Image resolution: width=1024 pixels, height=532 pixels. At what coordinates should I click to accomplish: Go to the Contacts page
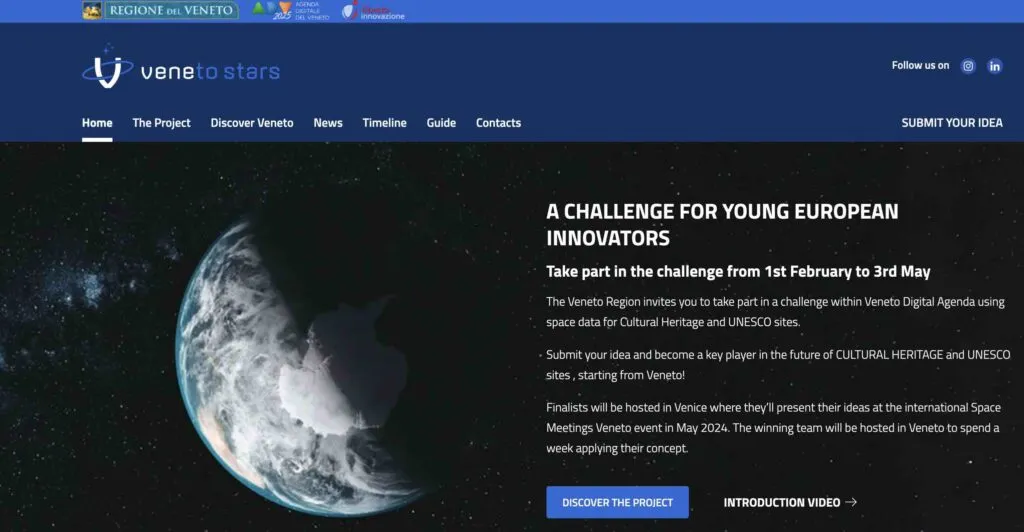(498, 123)
